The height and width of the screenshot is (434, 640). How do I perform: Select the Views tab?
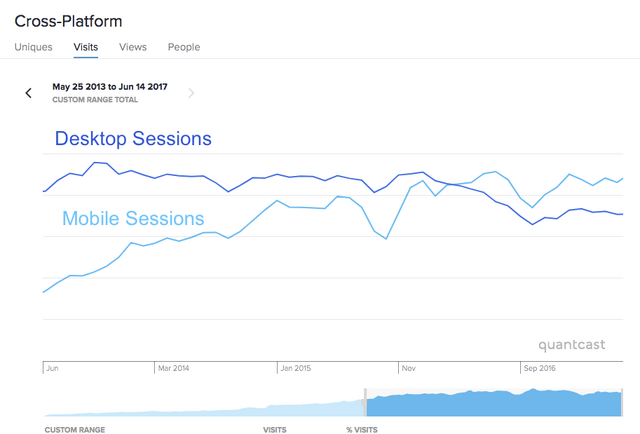coord(133,47)
